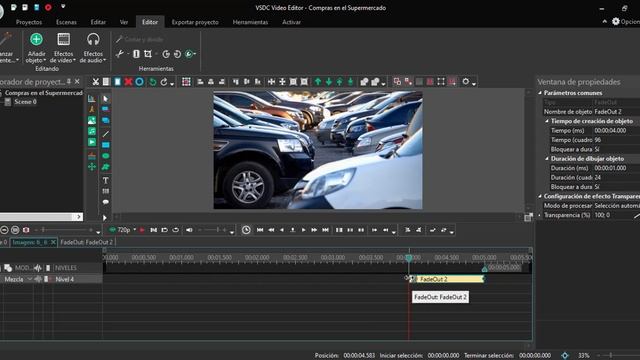This screenshot has width=640, height=360.
Task: Jump to end with the skip-to-end button
Action: [x=325, y=230]
